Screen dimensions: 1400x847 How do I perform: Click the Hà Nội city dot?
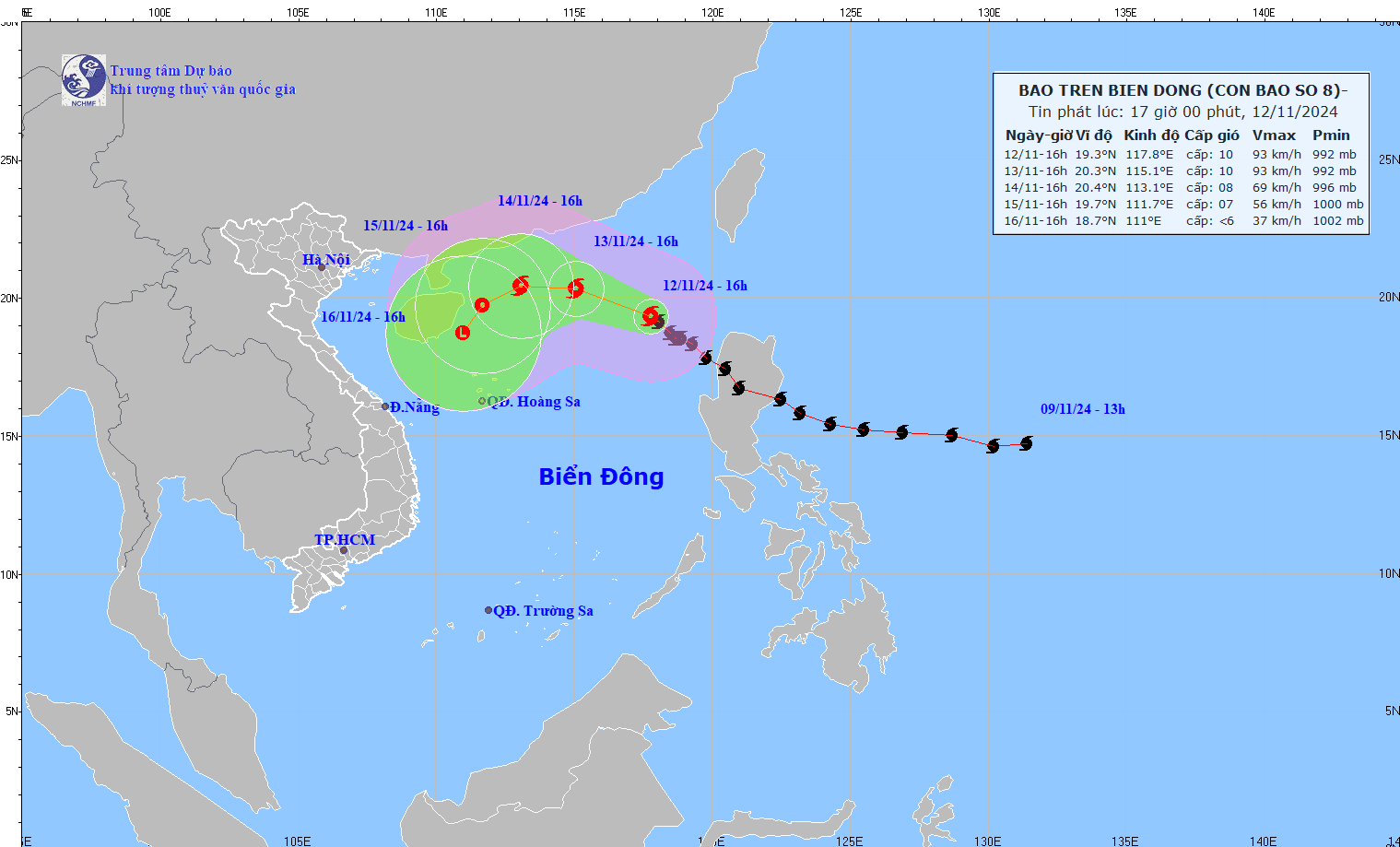coord(322,267)
